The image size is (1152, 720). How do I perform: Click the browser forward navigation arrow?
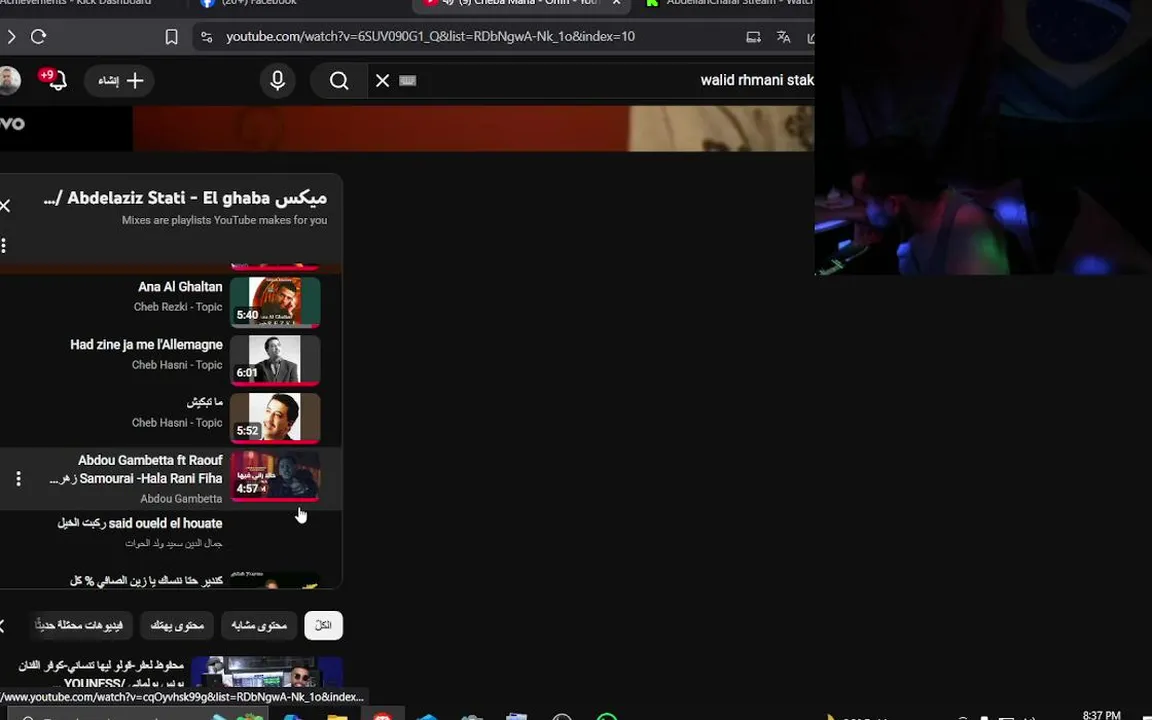11,37
